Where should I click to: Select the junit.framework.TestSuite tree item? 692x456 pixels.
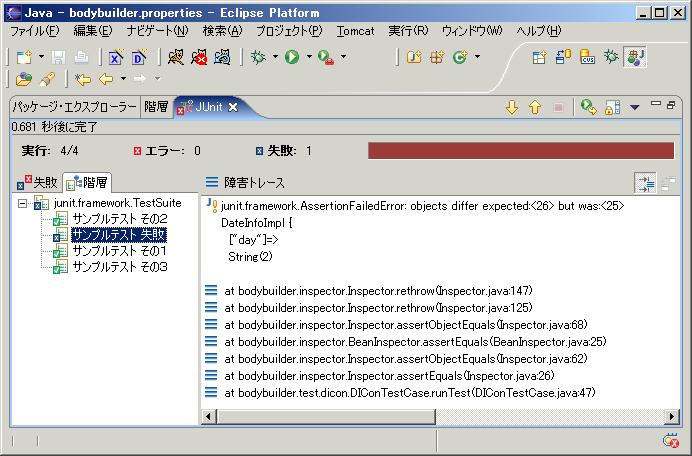(x=118, y=203)
